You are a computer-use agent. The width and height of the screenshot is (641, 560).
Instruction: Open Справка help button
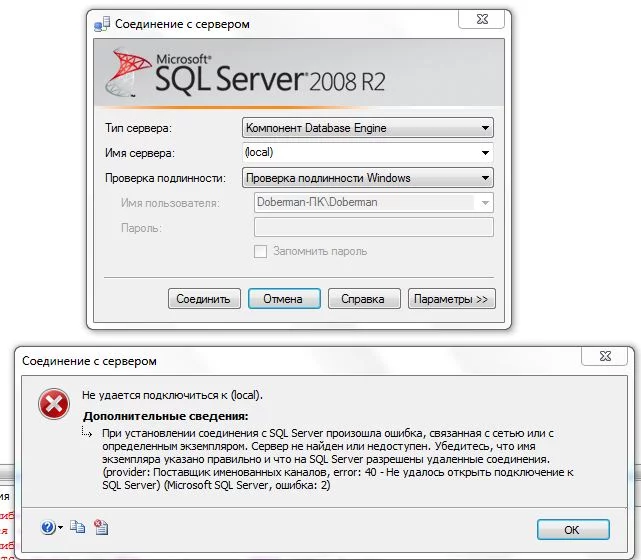point(364,299)
